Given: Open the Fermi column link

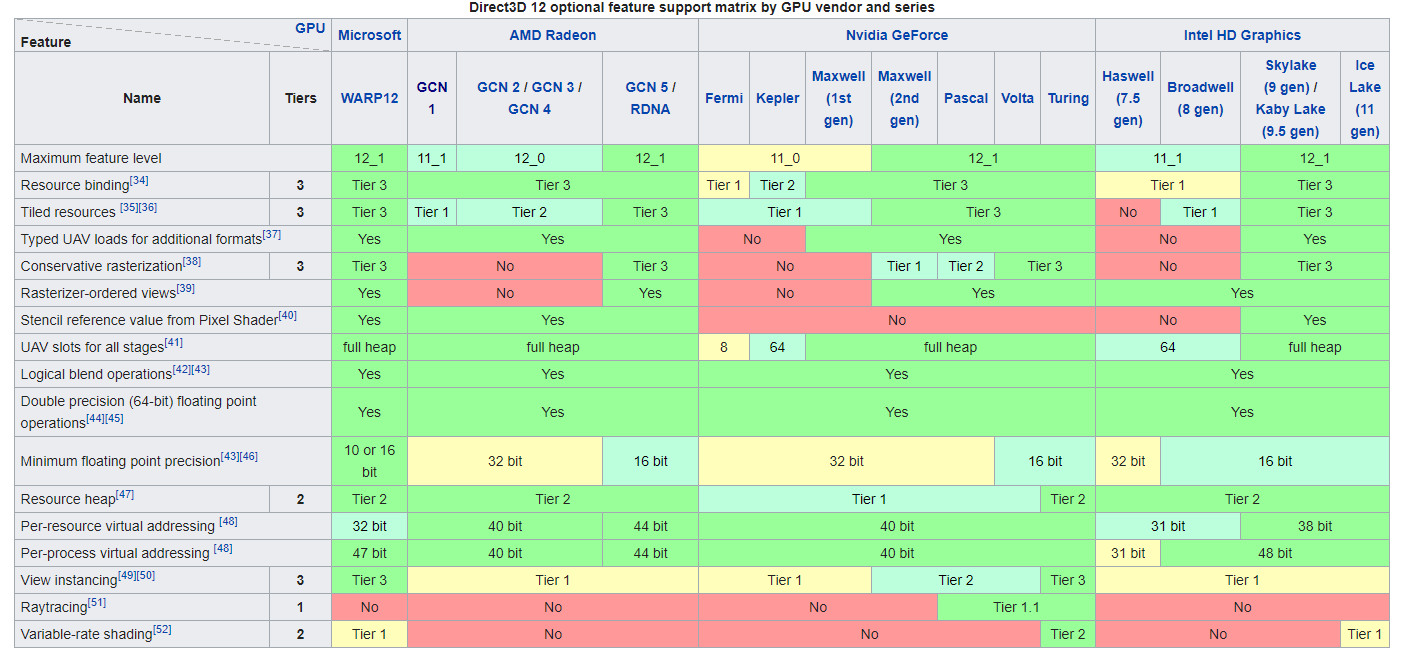Looking at the screenshot, I should 724,98.
